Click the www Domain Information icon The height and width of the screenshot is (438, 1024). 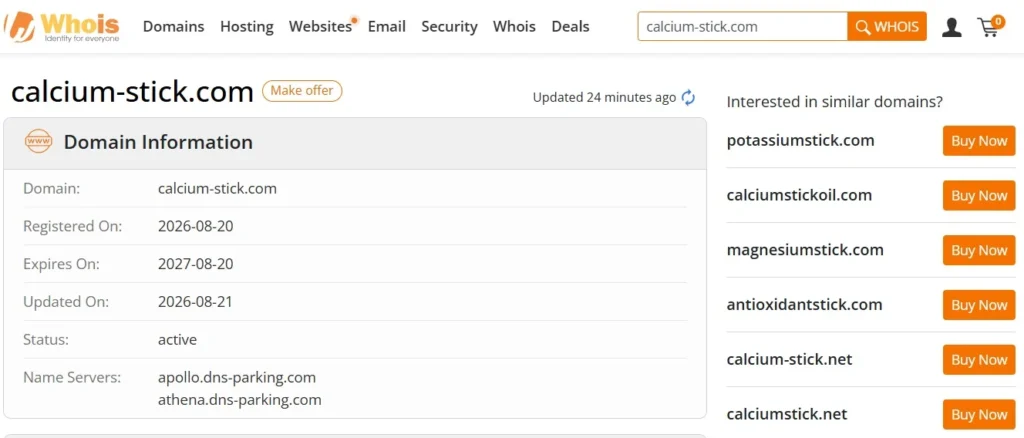[x=39, y=142]
